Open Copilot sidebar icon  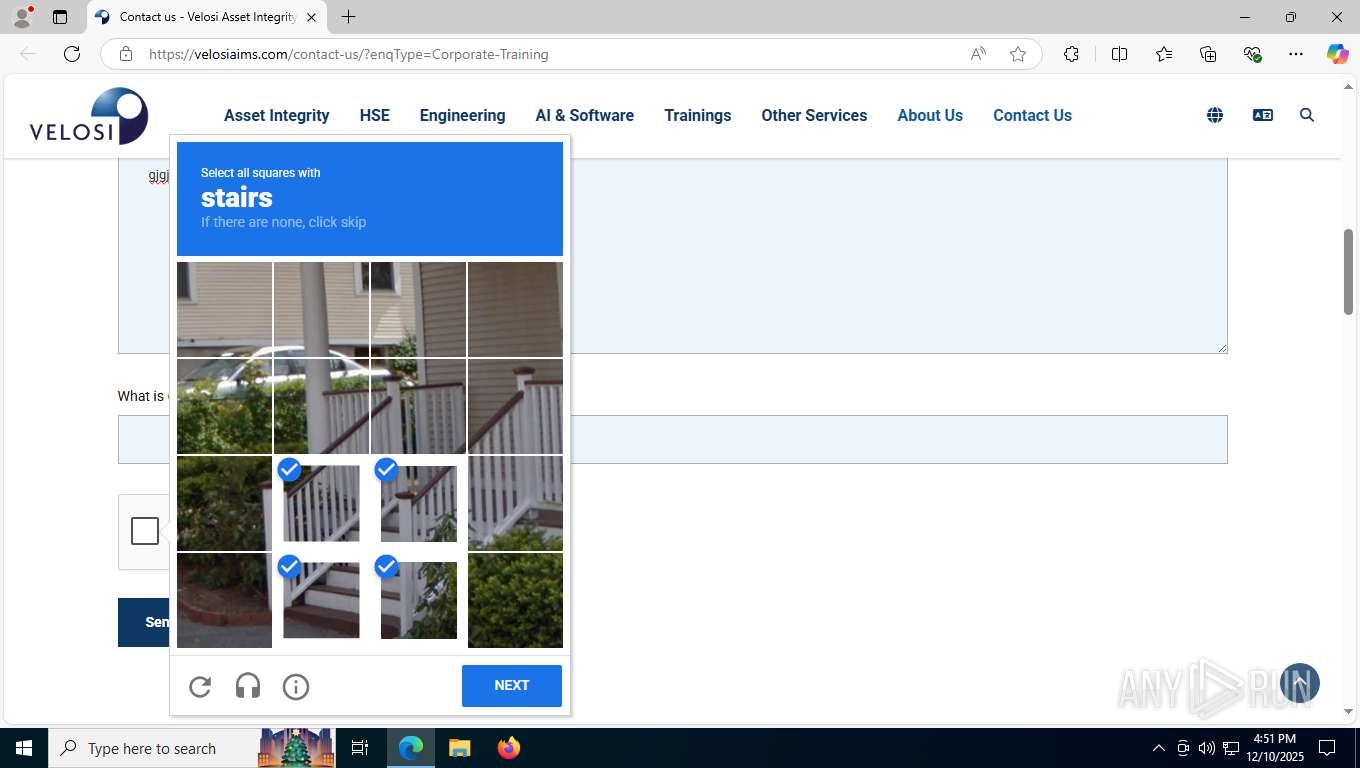click(x=1338, y=54)
